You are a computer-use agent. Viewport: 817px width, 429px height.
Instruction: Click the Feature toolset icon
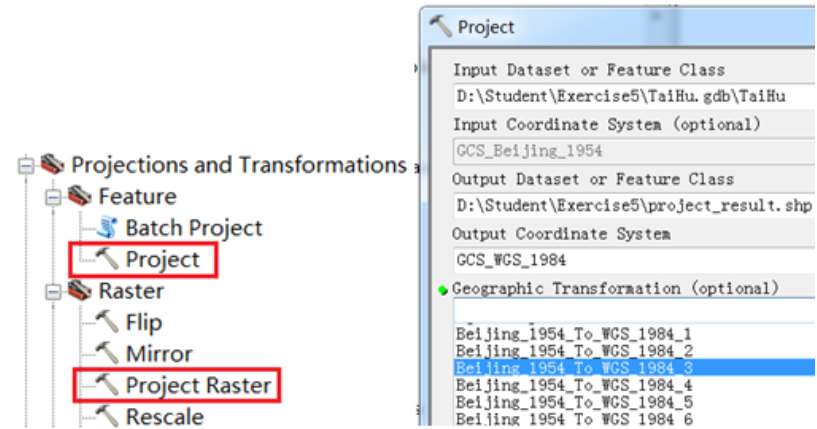click(x=79, y=195)
